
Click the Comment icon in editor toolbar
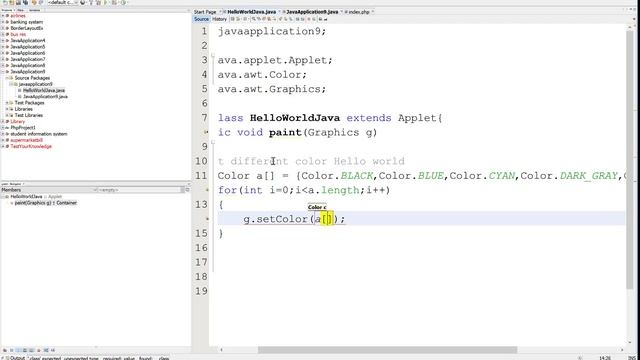coord(320,19)
